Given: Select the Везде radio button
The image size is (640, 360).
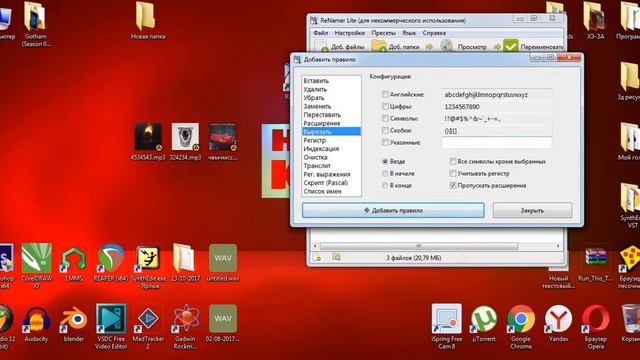Looking at the screenshot, I should [x=385, y=162].
